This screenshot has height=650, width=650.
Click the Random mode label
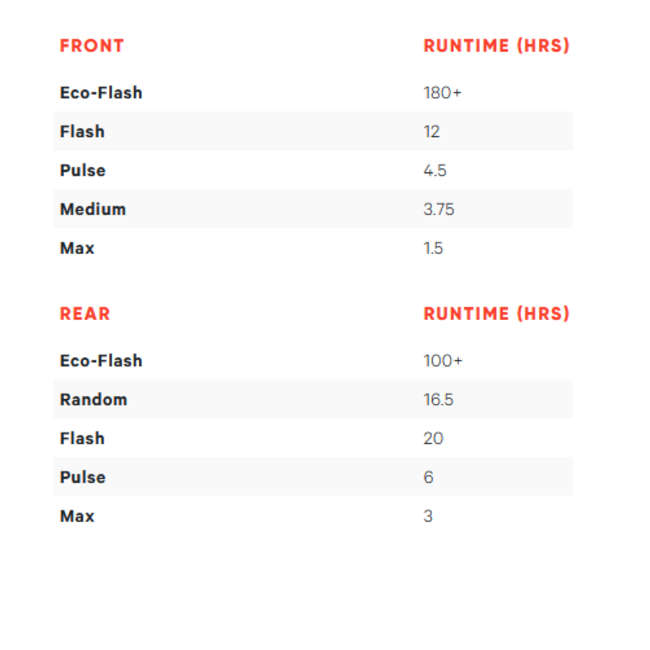[94, 400]
